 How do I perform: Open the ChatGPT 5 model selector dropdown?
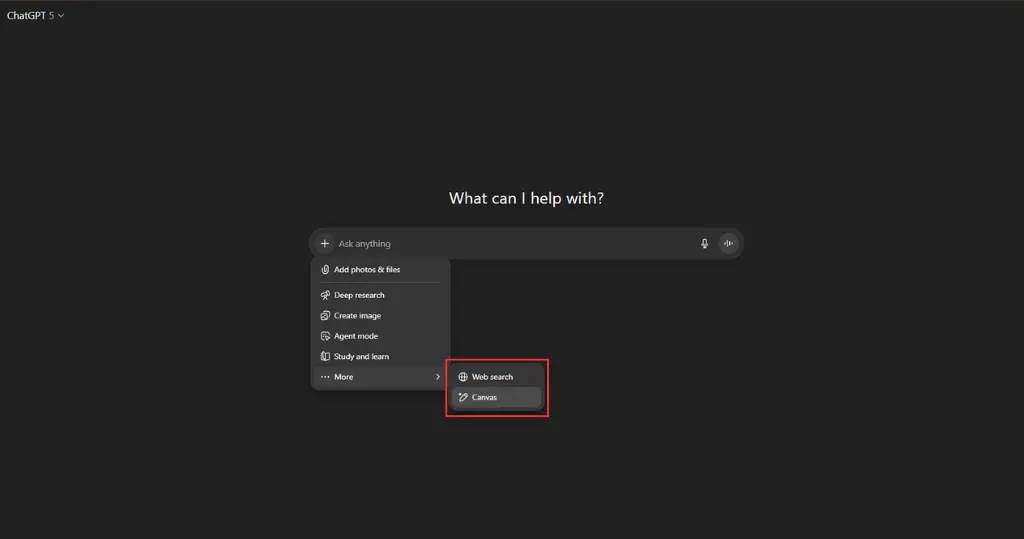tap(35, 16)
